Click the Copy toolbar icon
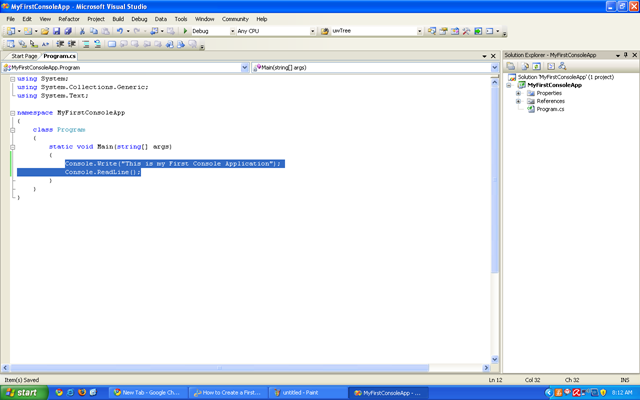Image resolution: width=640 pixels, height=400 pixels. 94,31
